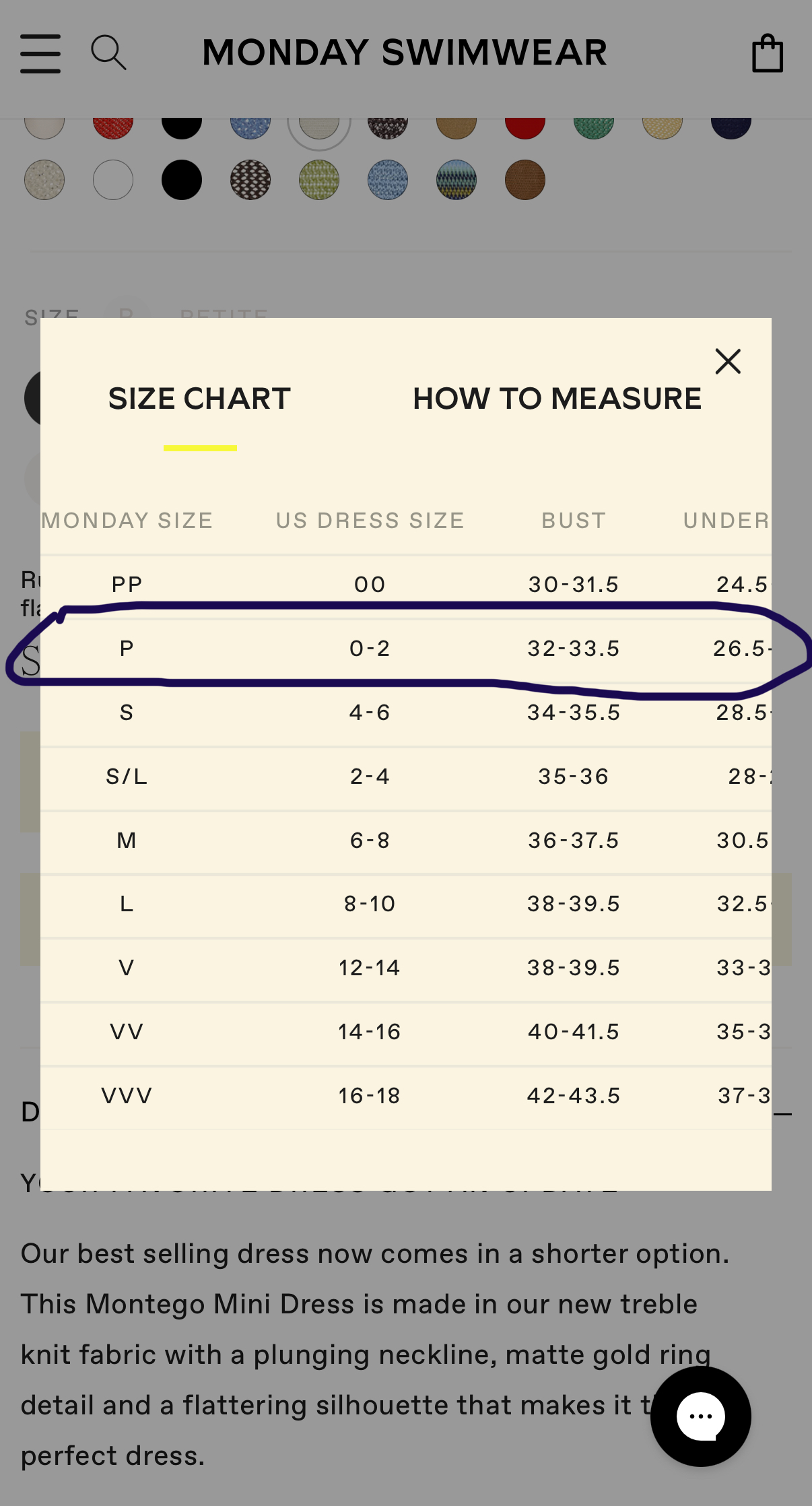Image resolution: width=812 pixels, height=1506 pixels.
Task: Choose the solid black color swatch
Action: point(182,180)
